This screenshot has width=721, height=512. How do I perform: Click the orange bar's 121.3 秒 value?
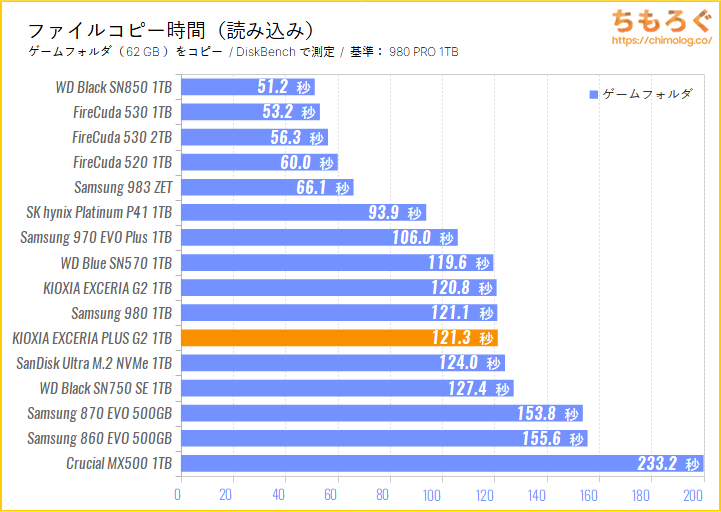tap(463, 338)
